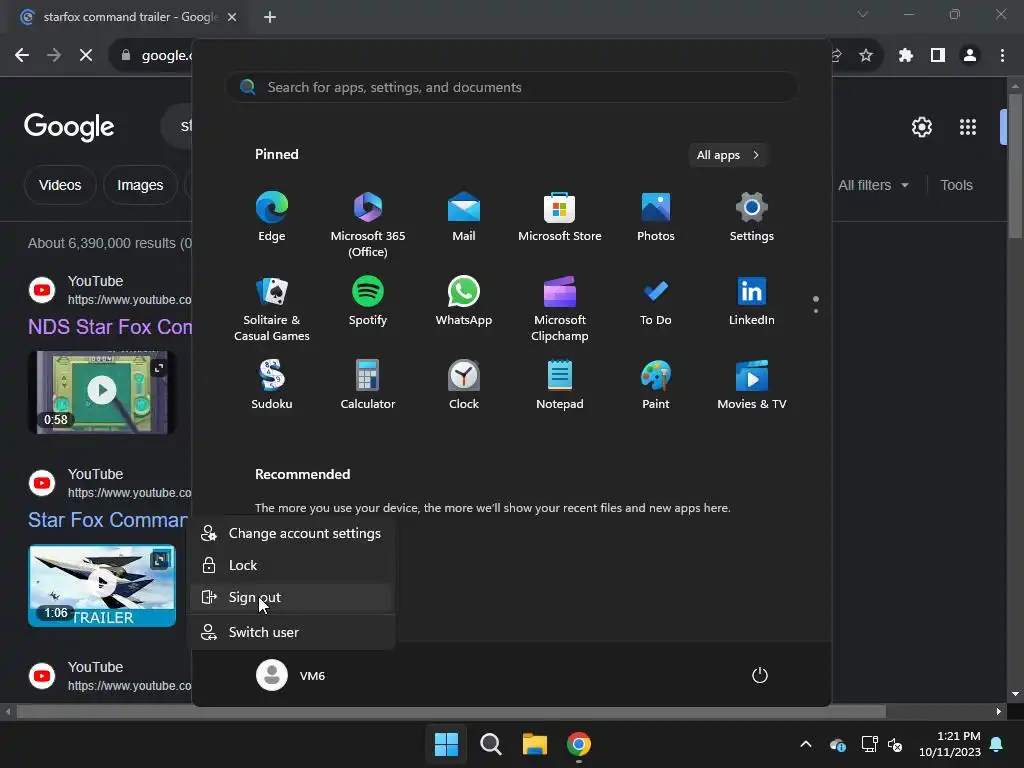
Task: Open Notepad from pinned apps
Action: coord(560,385)
